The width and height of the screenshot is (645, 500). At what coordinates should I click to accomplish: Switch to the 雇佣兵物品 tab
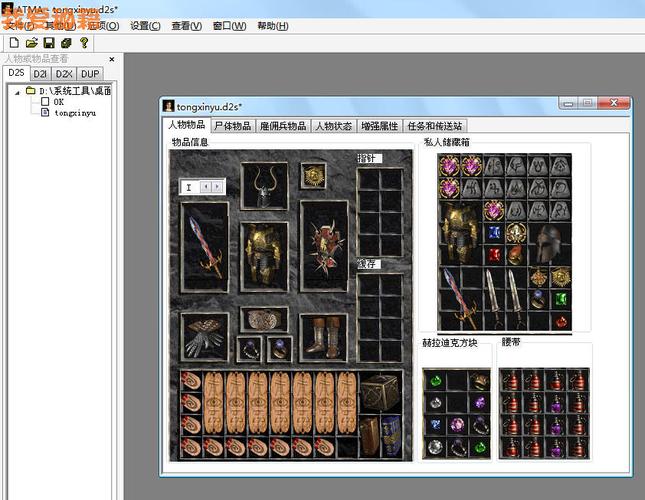coord(283,126)
